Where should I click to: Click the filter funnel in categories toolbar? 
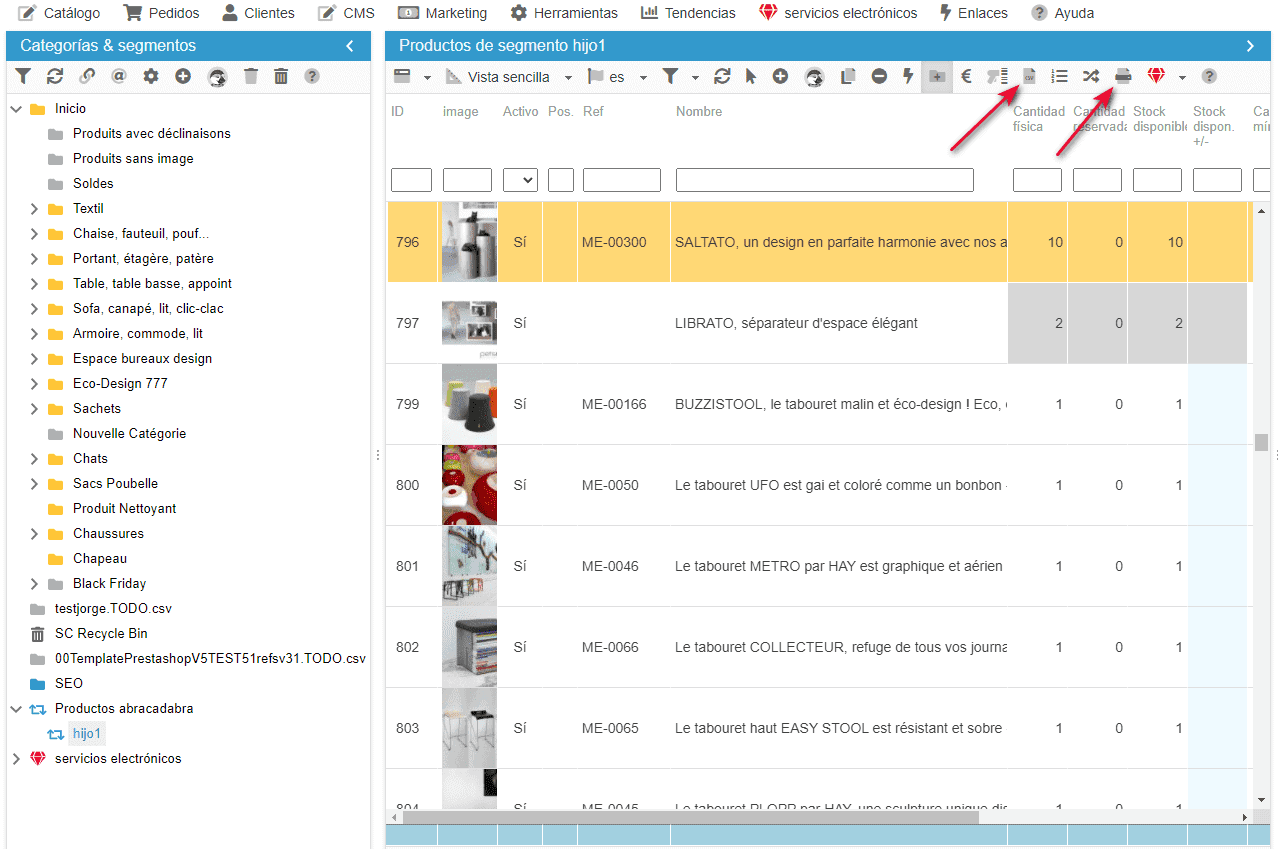pyautogui.click(x=23, y=76)
